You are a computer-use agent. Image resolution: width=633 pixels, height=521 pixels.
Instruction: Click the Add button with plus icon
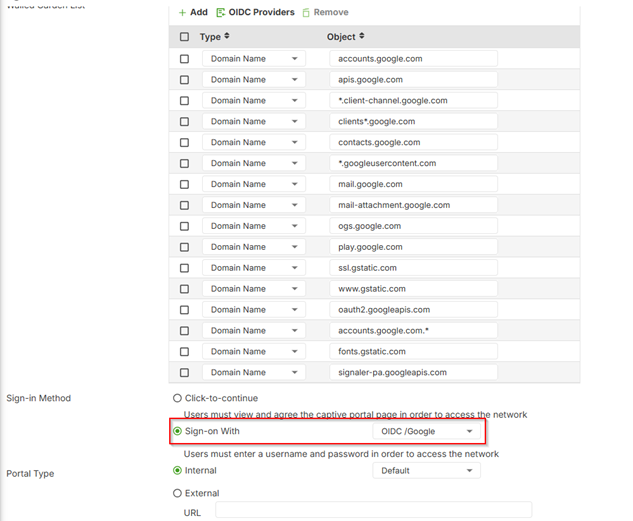[193, 13]
